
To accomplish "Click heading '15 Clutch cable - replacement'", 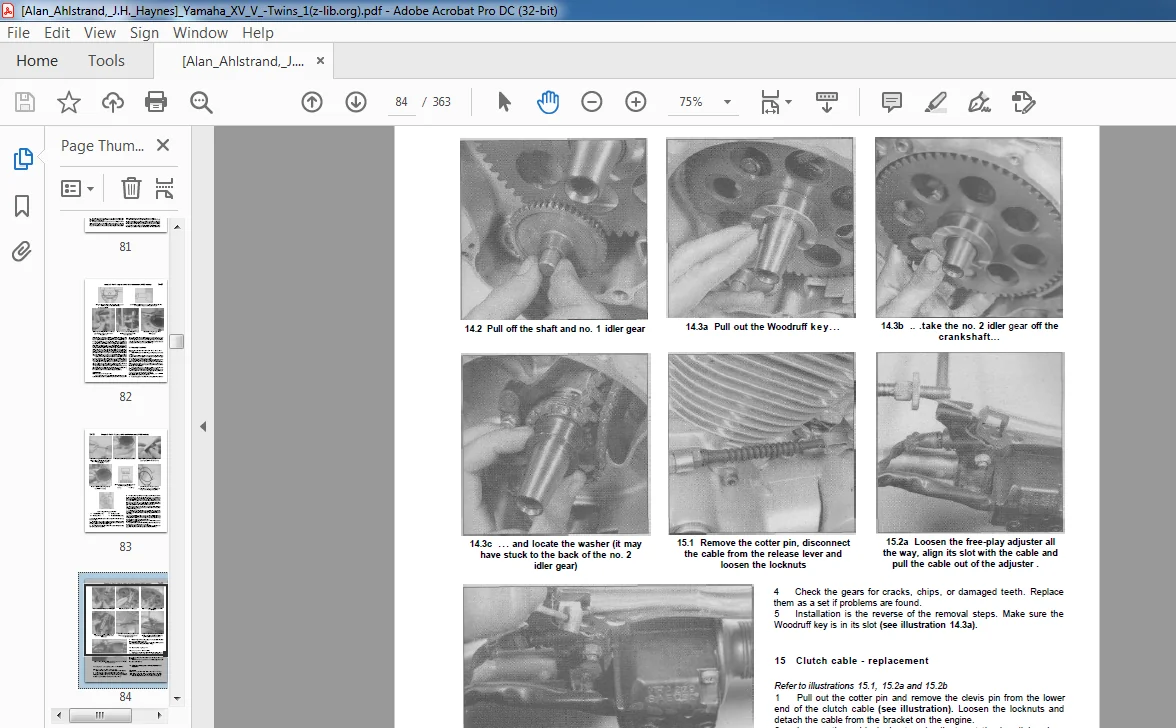I will click(851, 661).
